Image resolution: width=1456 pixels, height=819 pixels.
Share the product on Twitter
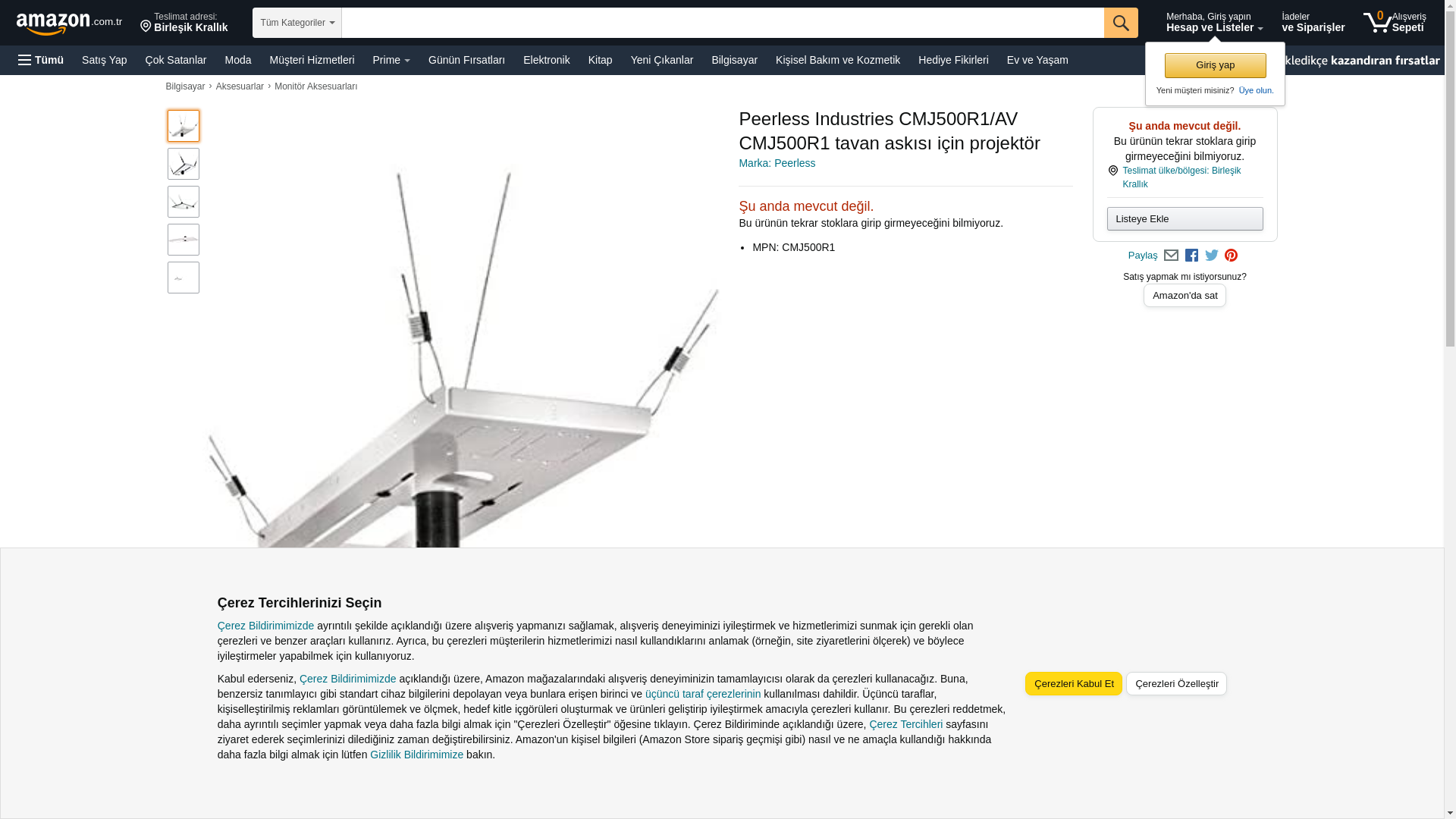[x=1212, y=256]
